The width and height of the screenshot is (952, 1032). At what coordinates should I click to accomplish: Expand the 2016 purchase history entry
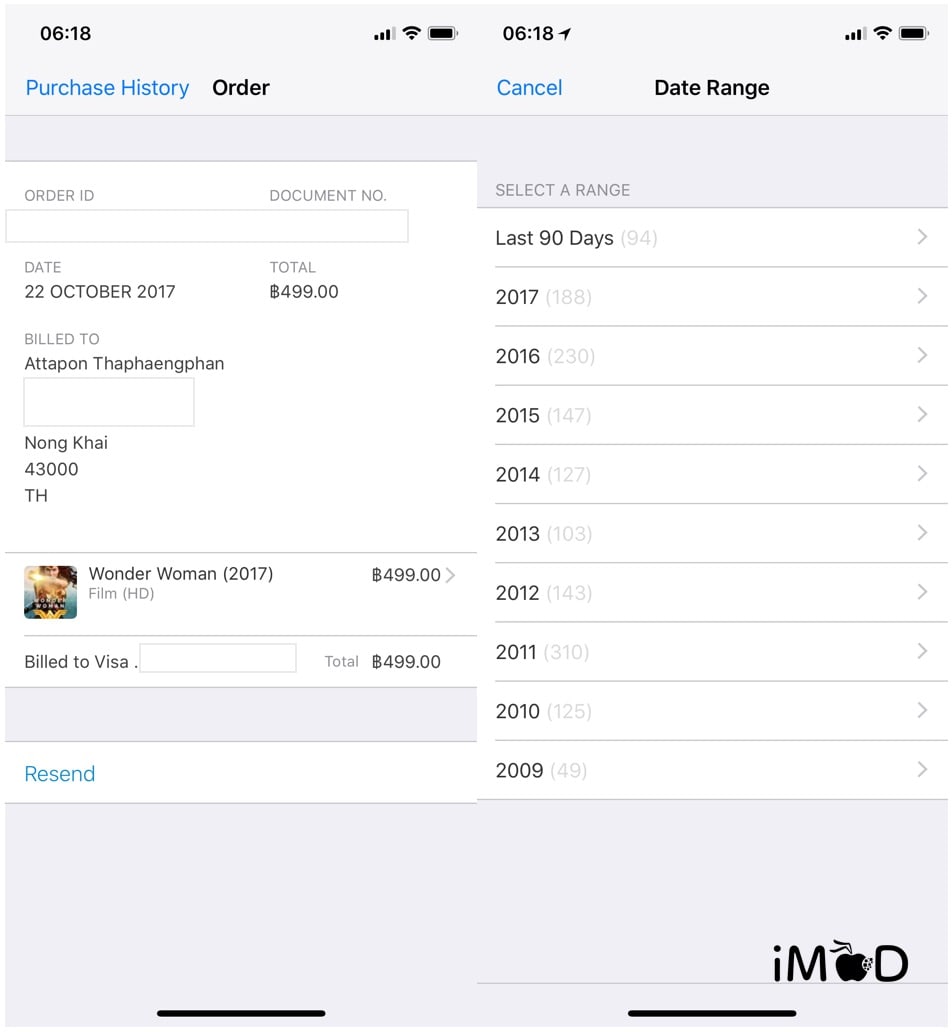coord(710,355)
